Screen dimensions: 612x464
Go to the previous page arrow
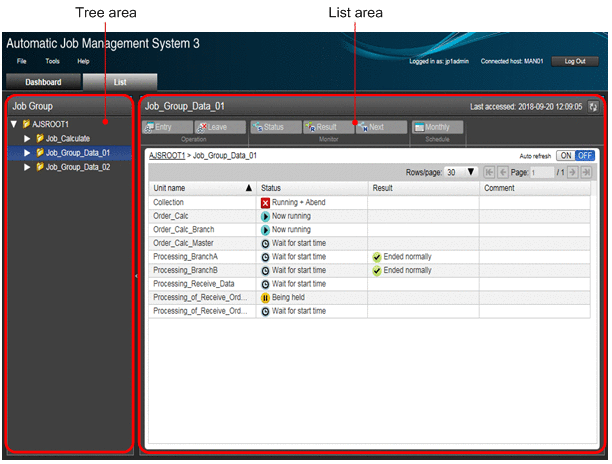[x=503, y=172]
